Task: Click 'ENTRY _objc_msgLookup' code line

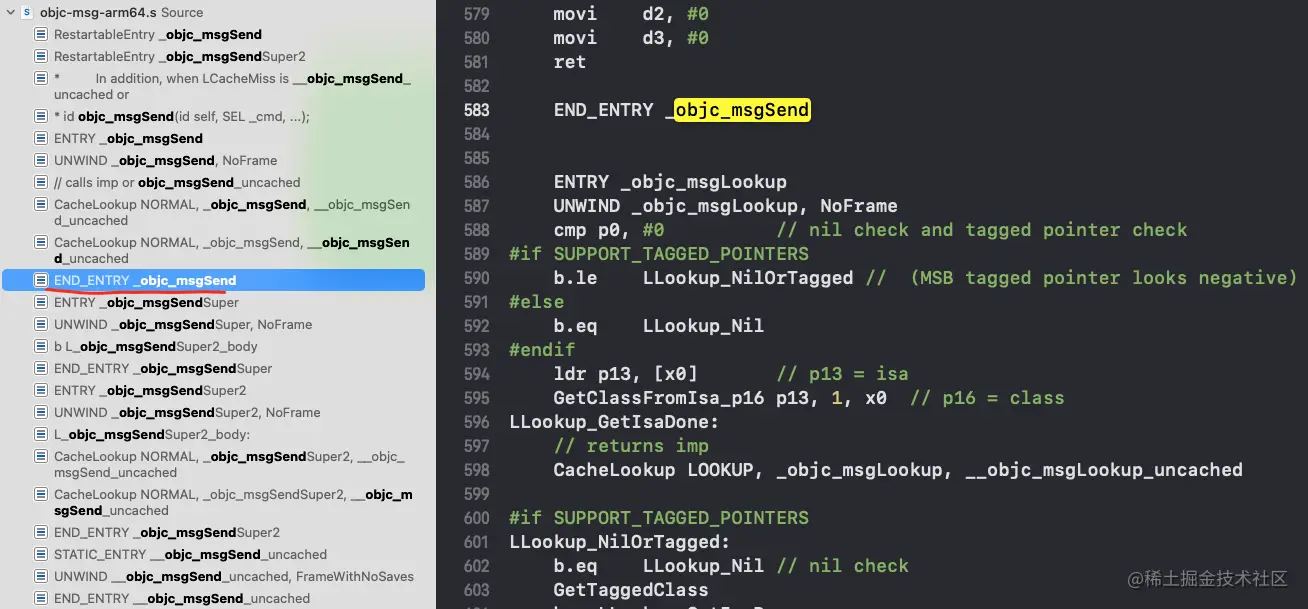Action: [x=670, y=182]
